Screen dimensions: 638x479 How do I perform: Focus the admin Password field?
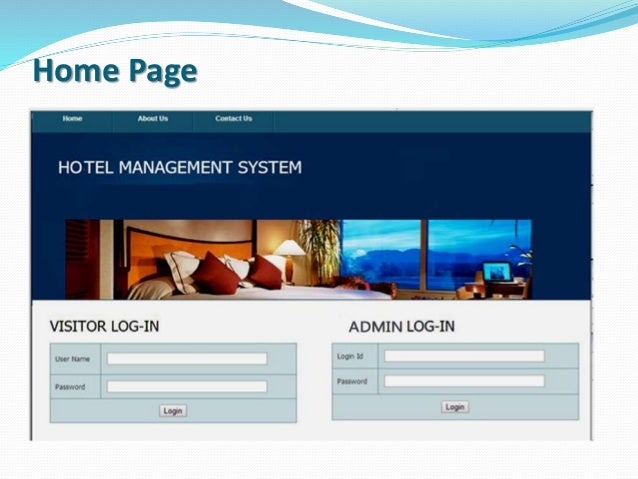pyautogui.click(x=464, y=381)
